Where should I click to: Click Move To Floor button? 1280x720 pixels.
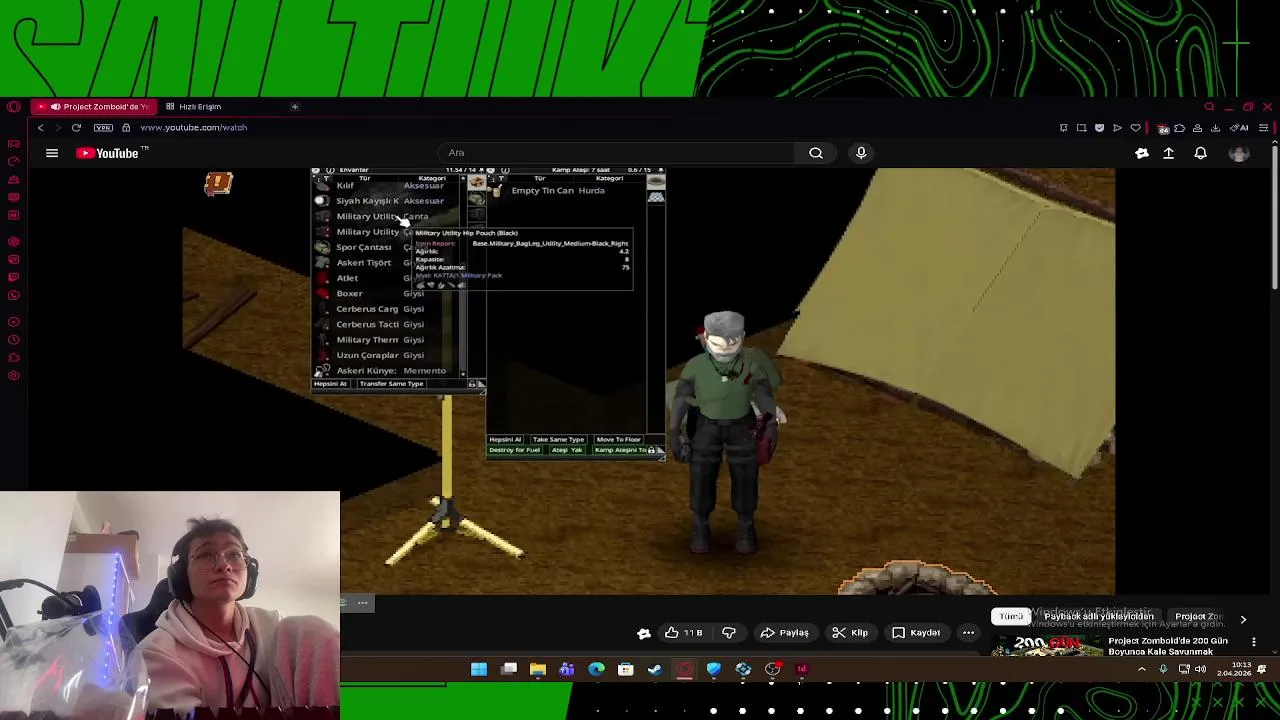pyautogui.click(x=618, y=440)
